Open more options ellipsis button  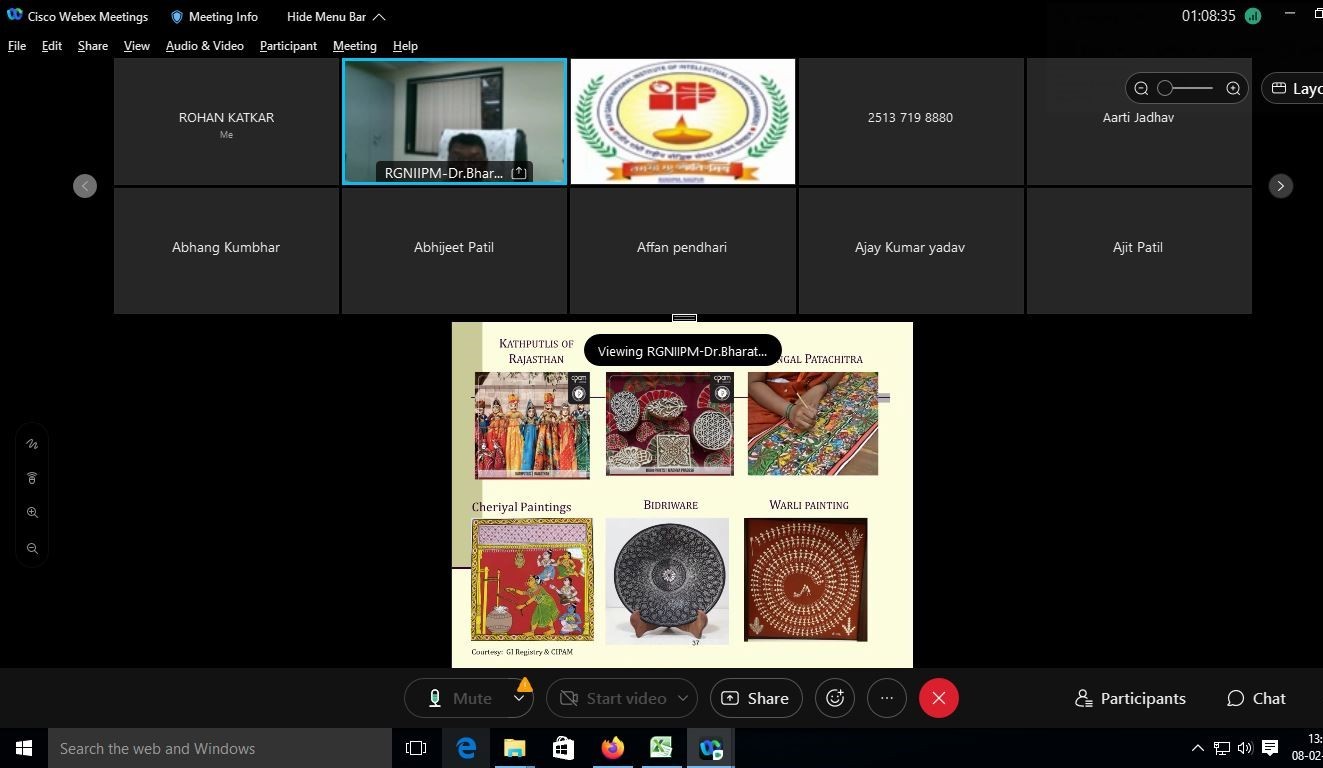pos(887,698)
